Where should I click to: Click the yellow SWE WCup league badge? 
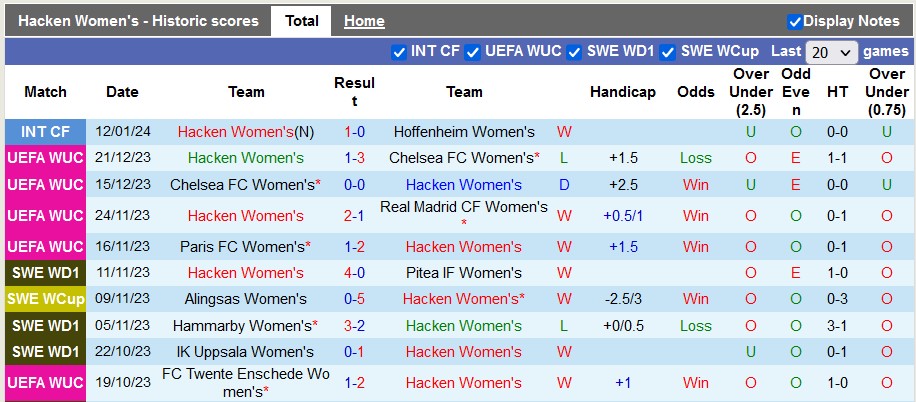[x=45, y=299]
